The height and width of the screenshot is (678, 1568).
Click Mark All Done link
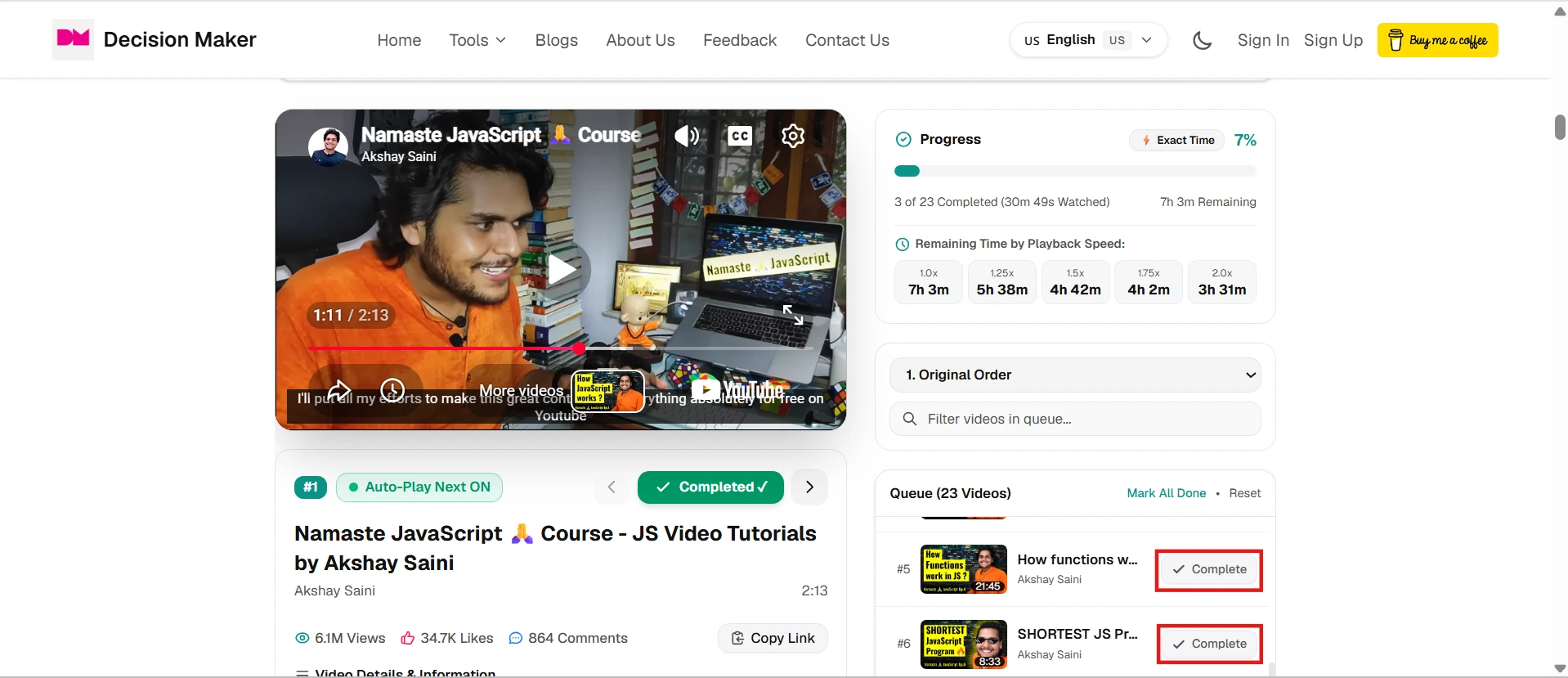[x=1166, y=493]
